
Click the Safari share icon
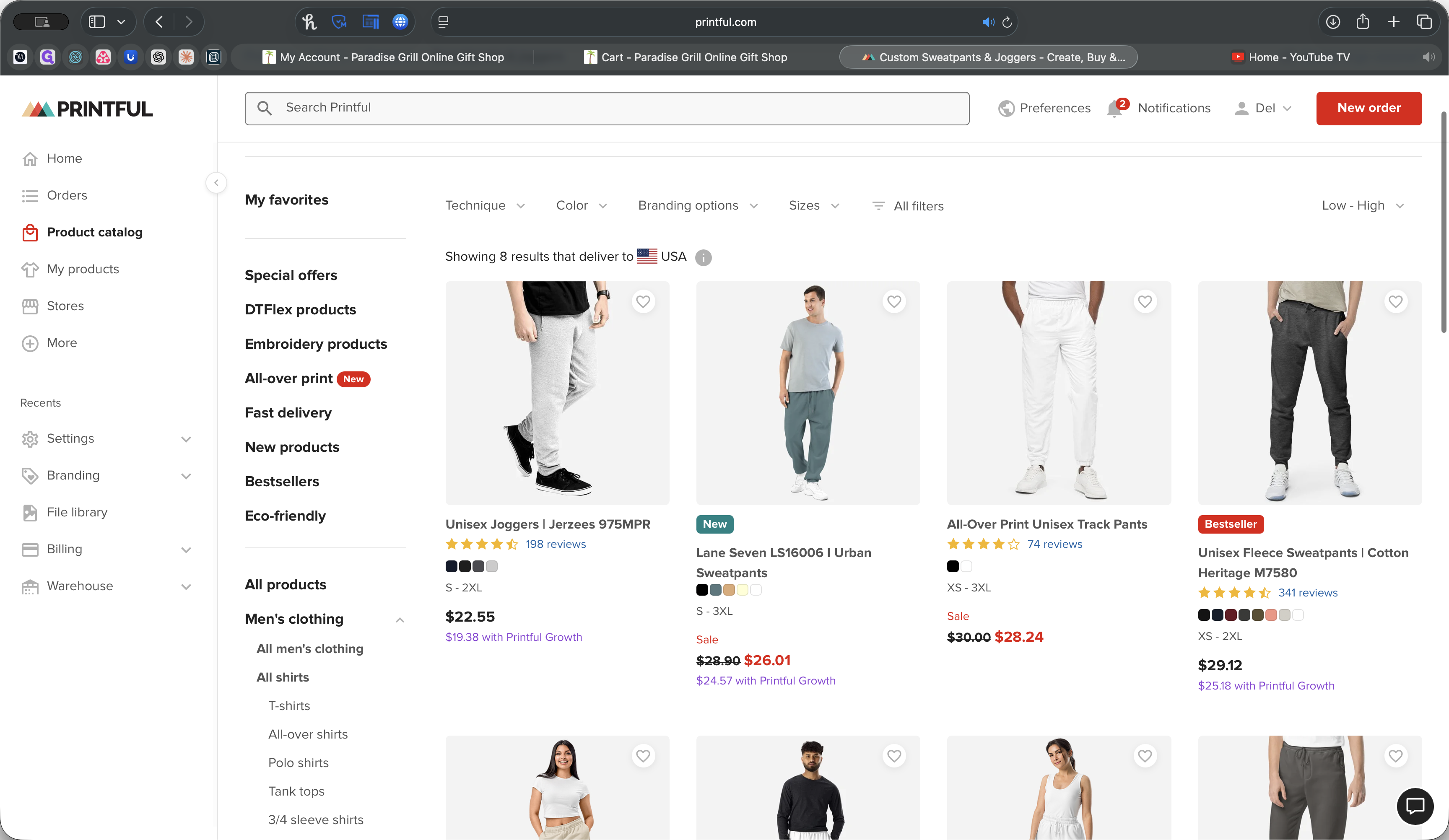coord(1362,22)
